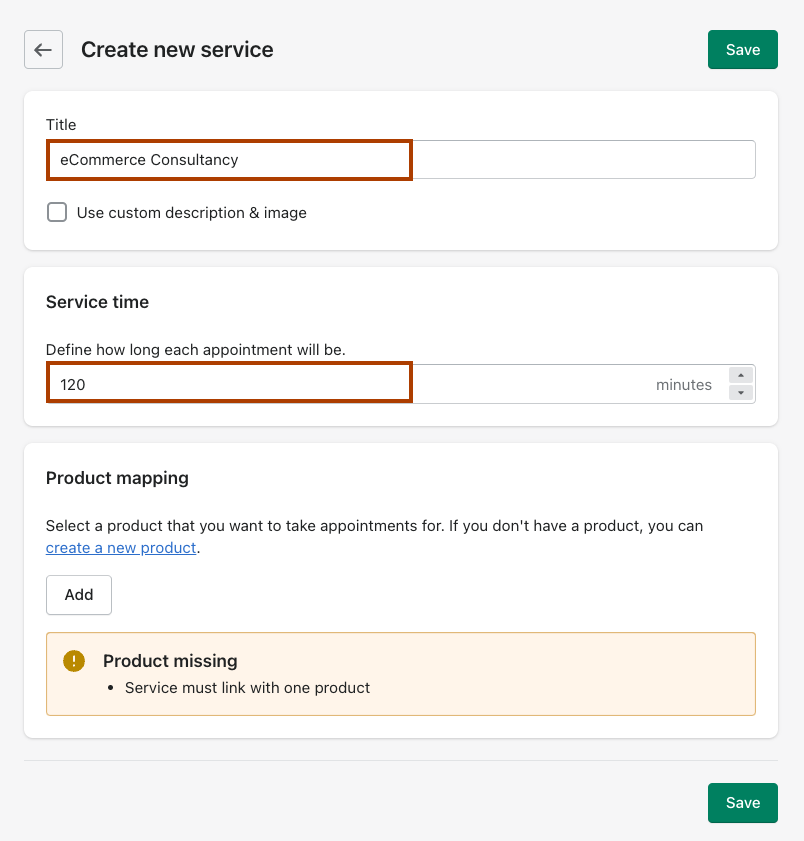The width and height of the screenshot is (804, 841).
Task: Click the Title input field
Action: pos(400,160)
